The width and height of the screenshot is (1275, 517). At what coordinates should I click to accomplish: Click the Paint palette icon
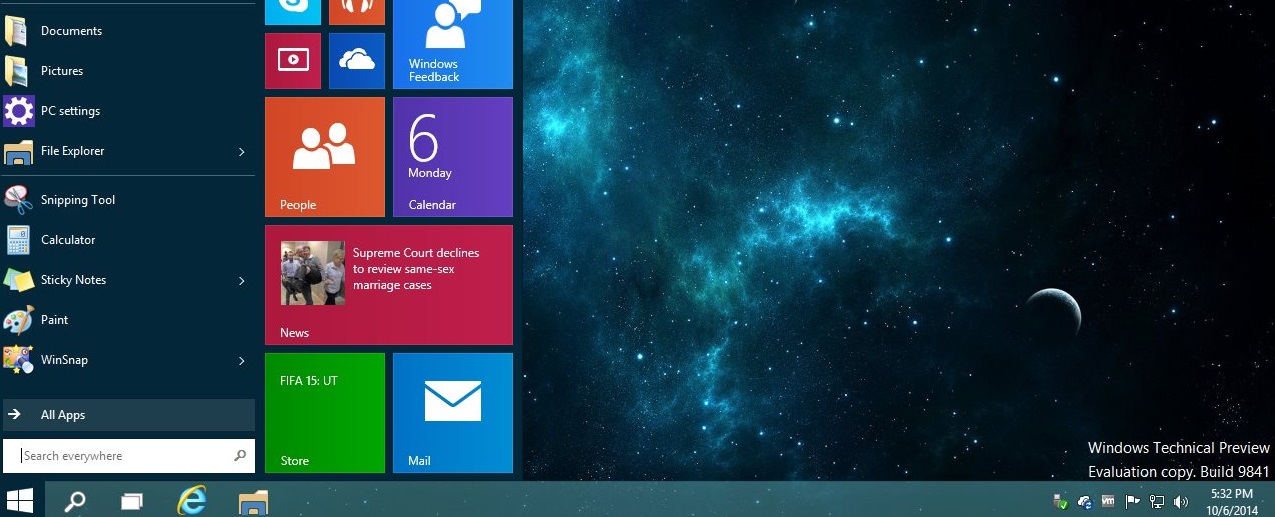(19, 320)
